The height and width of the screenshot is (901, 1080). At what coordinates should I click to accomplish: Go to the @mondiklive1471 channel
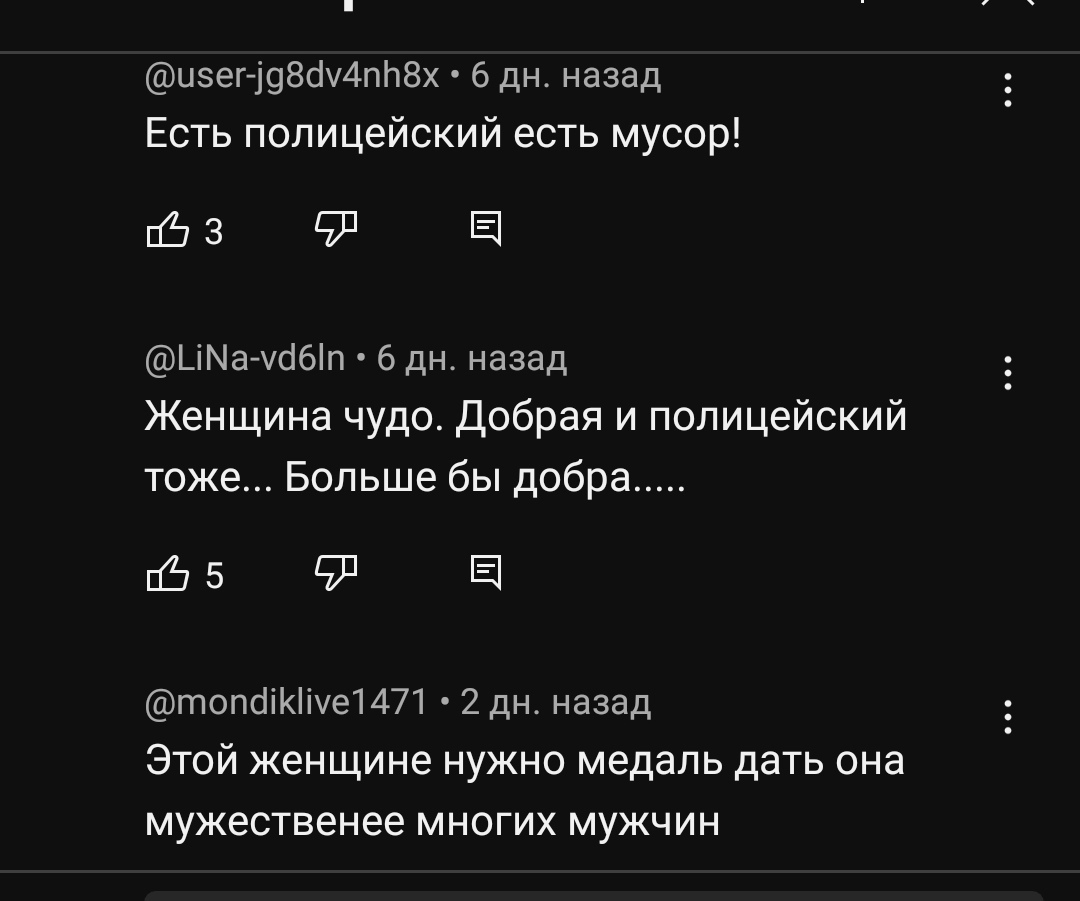pos(286,702)
